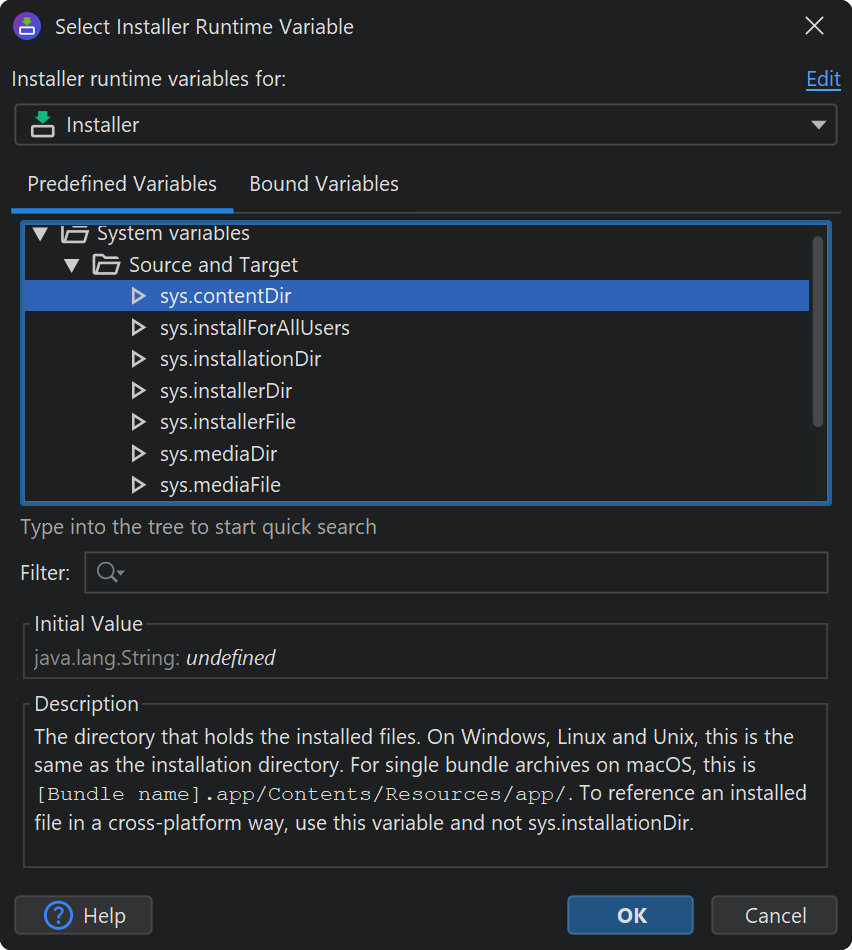Click the install4j icon in title bar
This screenshot has width=852, height=950.
(x=27, y=27)
